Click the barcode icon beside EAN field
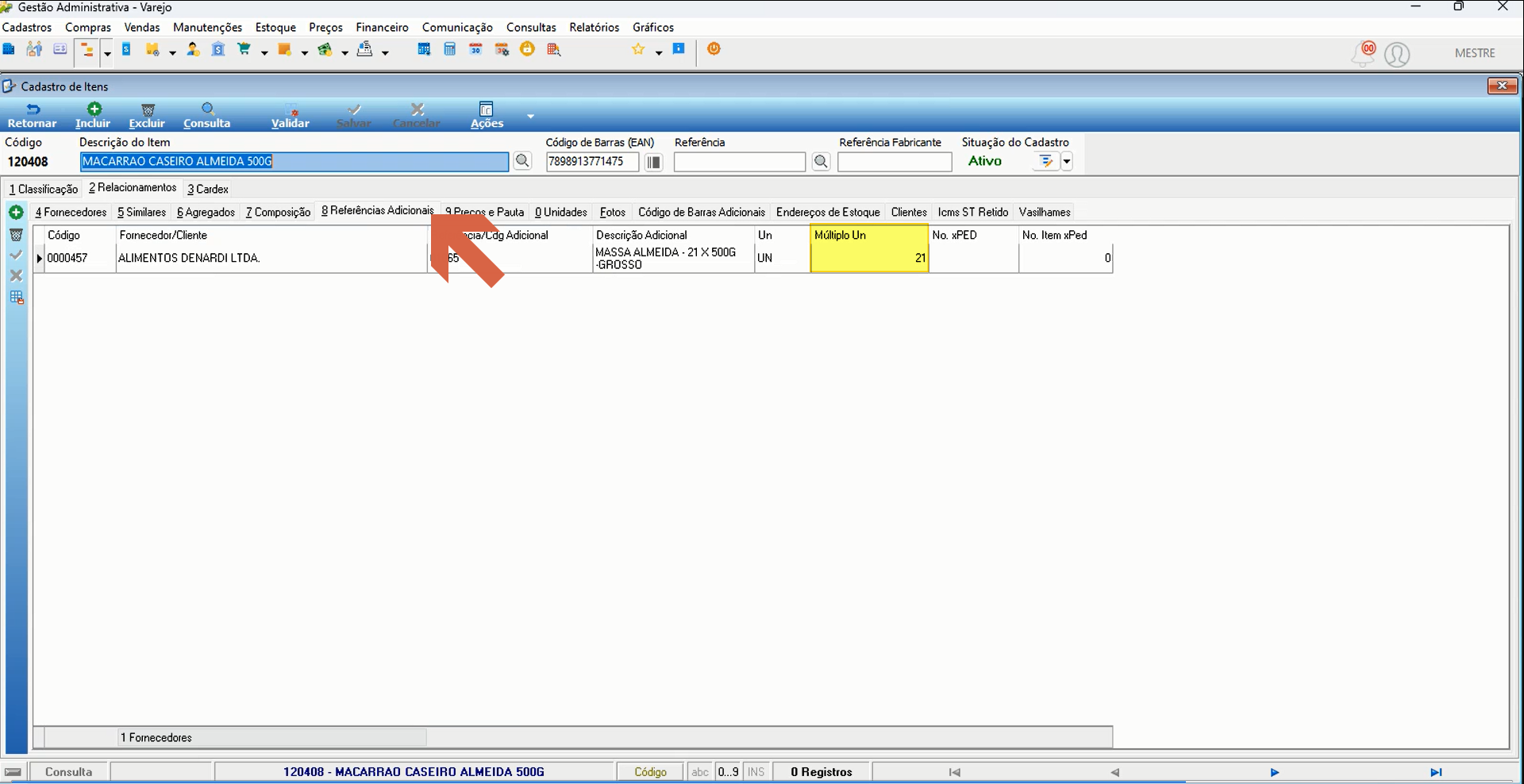The height and width of the screenshot is (784, 1524). 653,162
